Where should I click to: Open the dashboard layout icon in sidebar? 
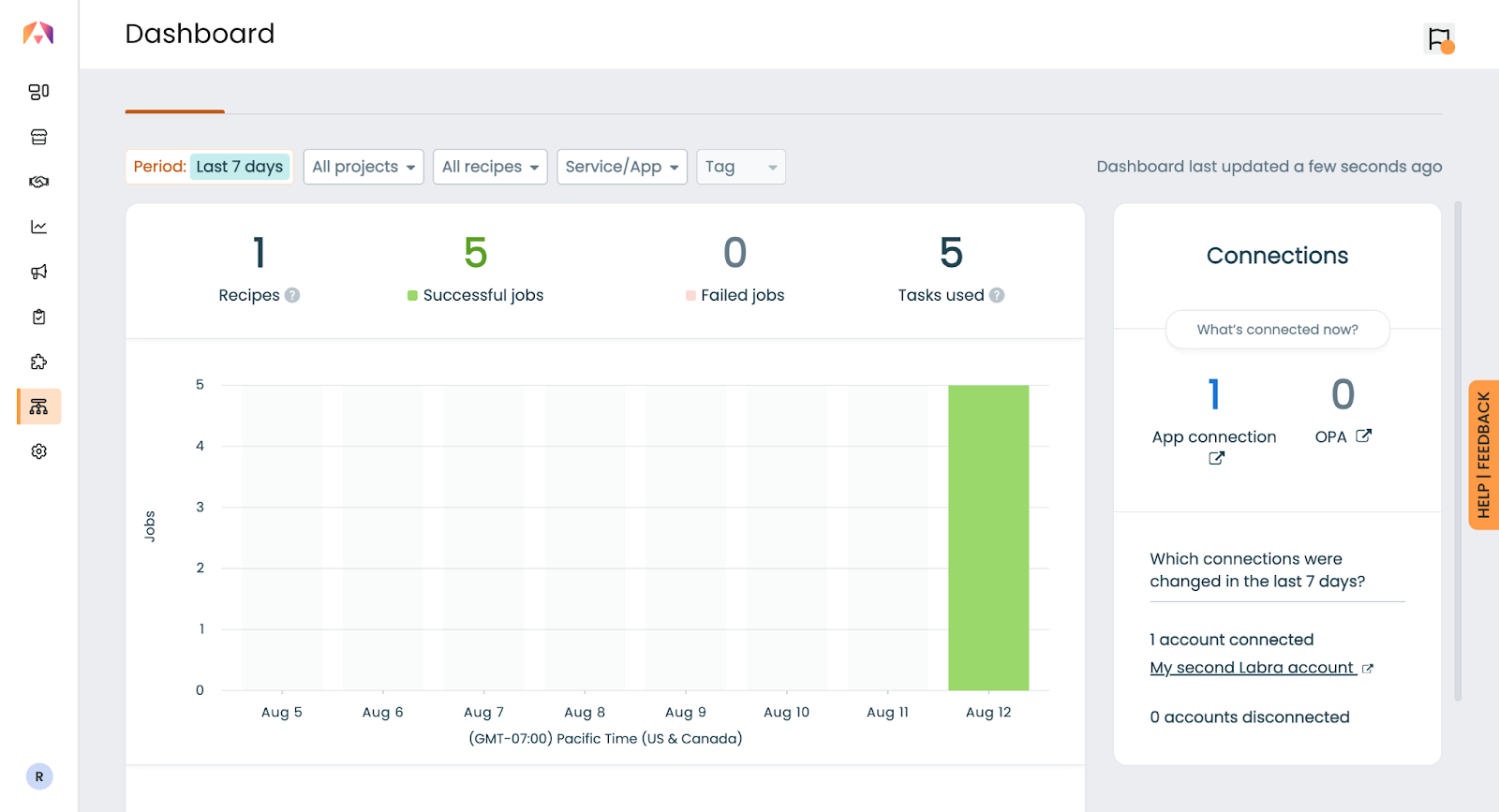click(38, 92)
